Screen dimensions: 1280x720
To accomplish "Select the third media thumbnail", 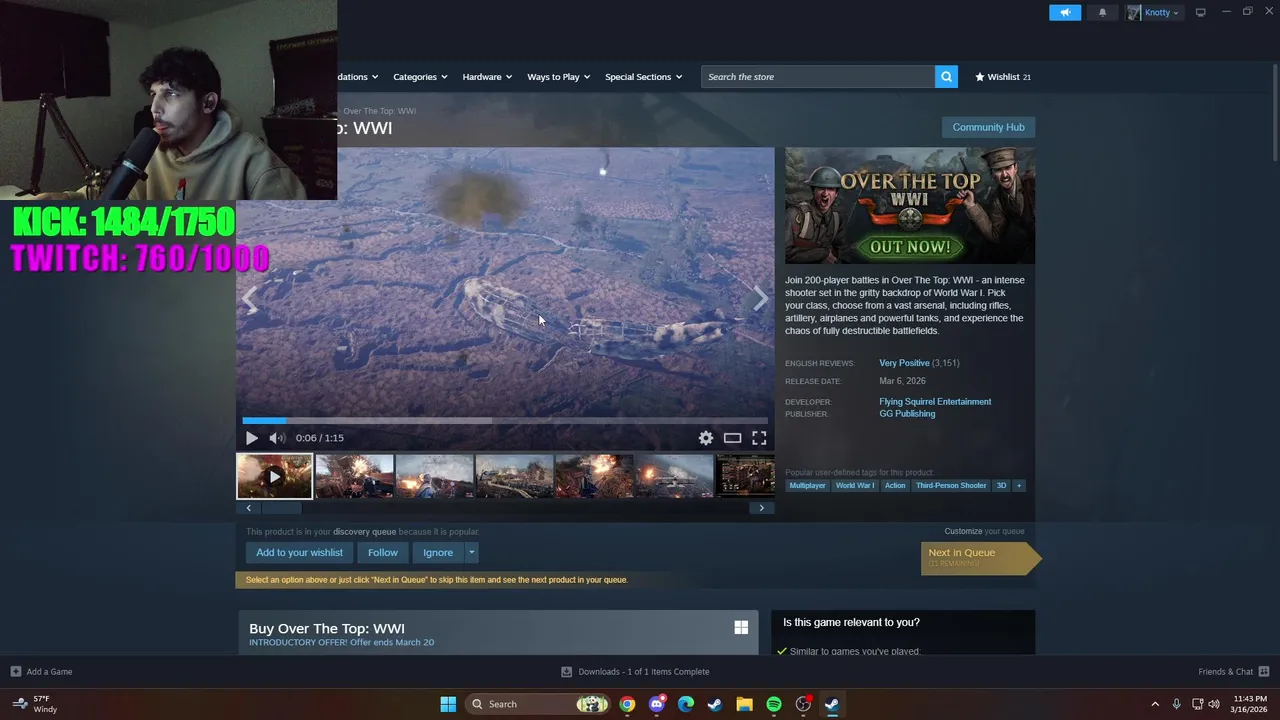I will click(435, 476).
